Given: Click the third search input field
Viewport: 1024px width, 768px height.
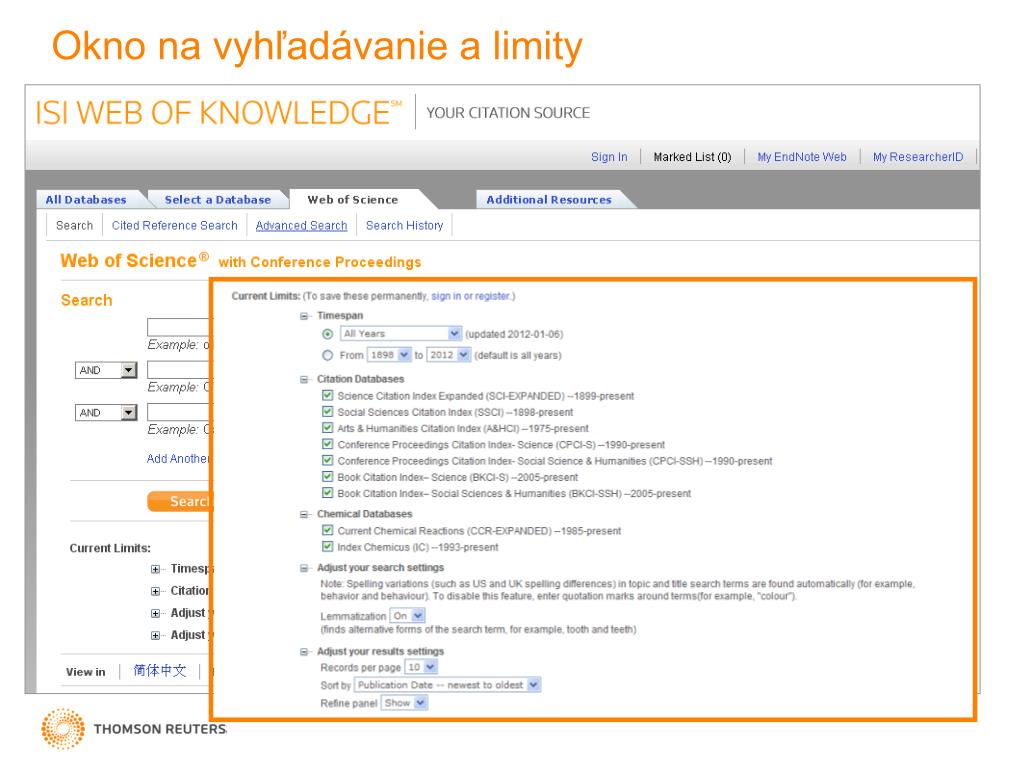Looking at the screenshot, I should 178,412.
